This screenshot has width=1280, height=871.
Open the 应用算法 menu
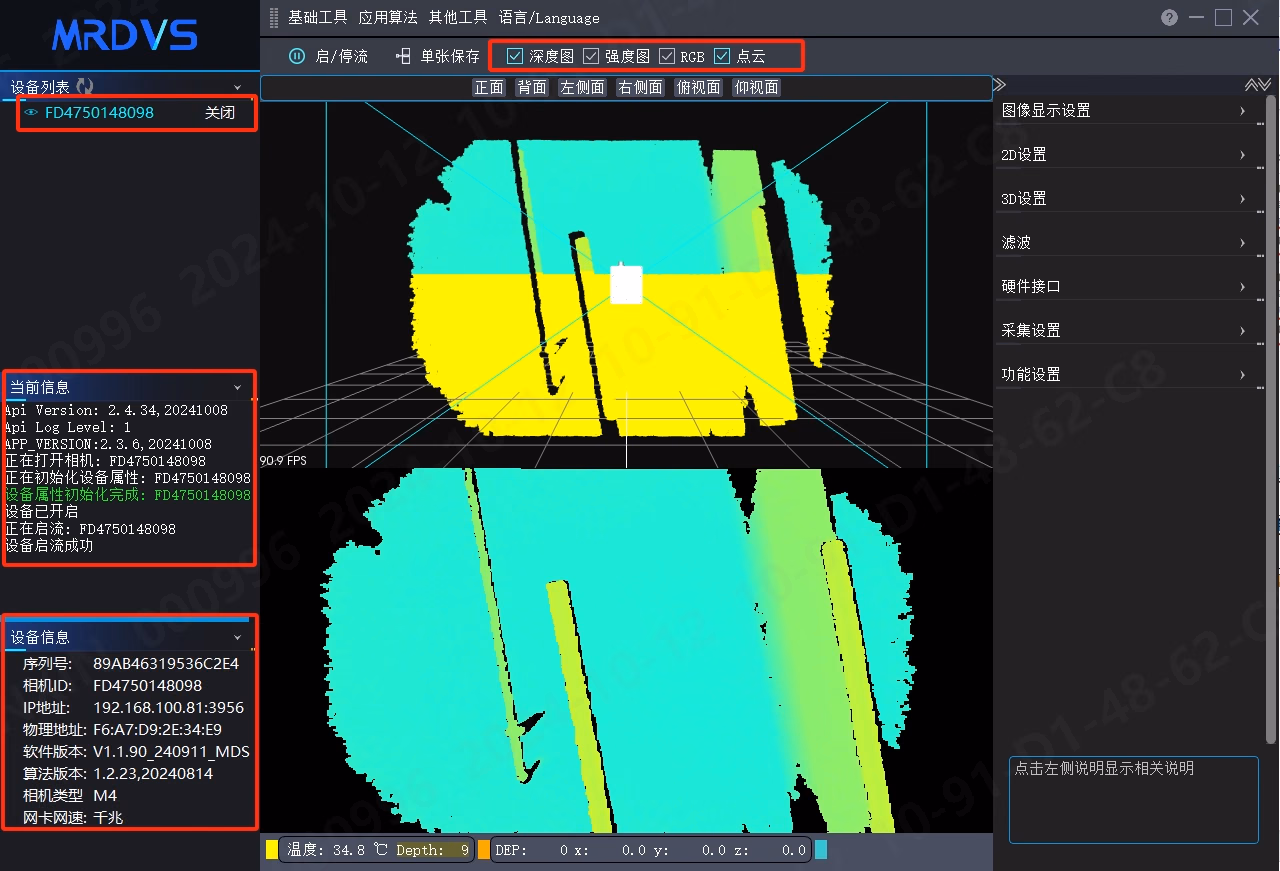tap(388, 17)
